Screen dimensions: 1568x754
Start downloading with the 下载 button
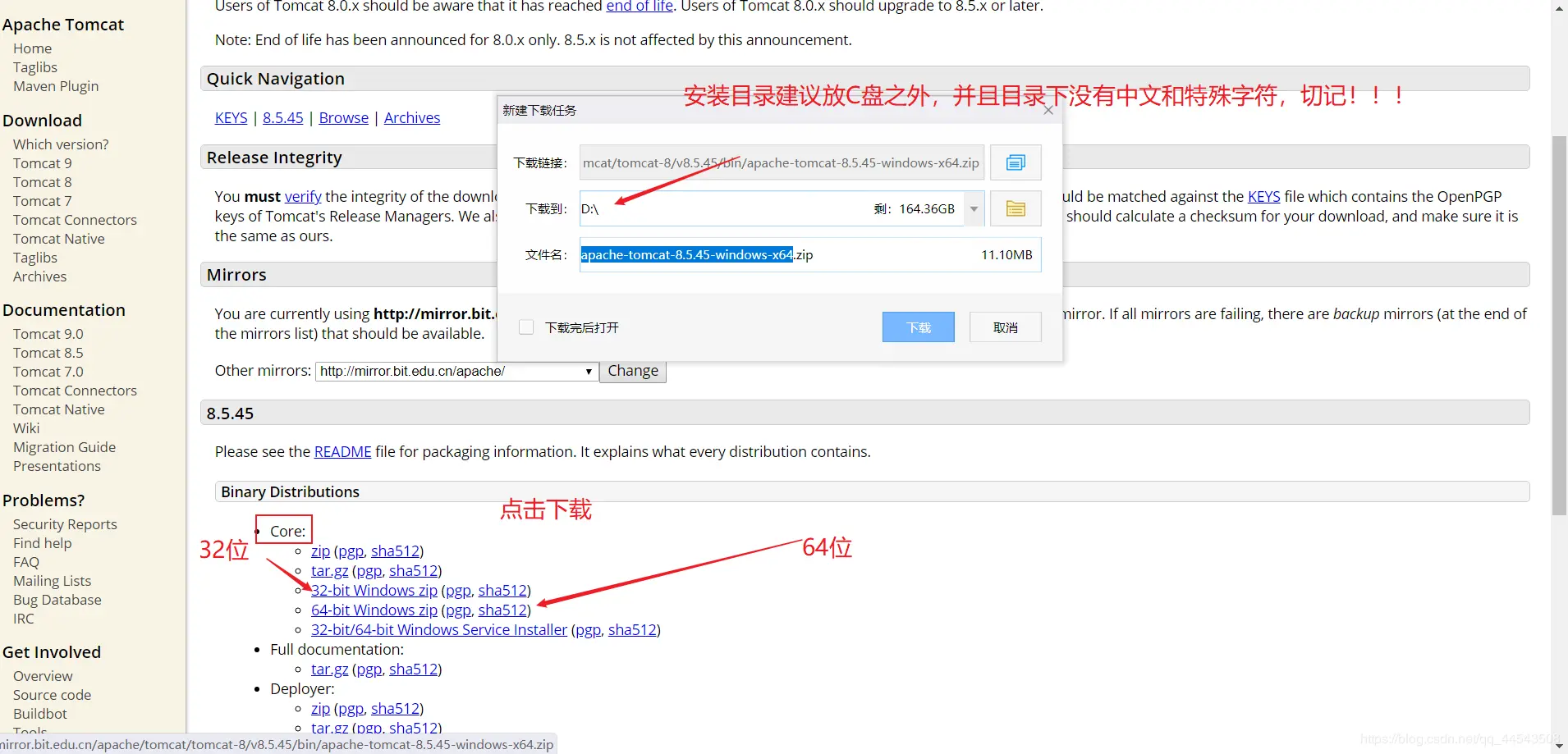pos(918,327)
